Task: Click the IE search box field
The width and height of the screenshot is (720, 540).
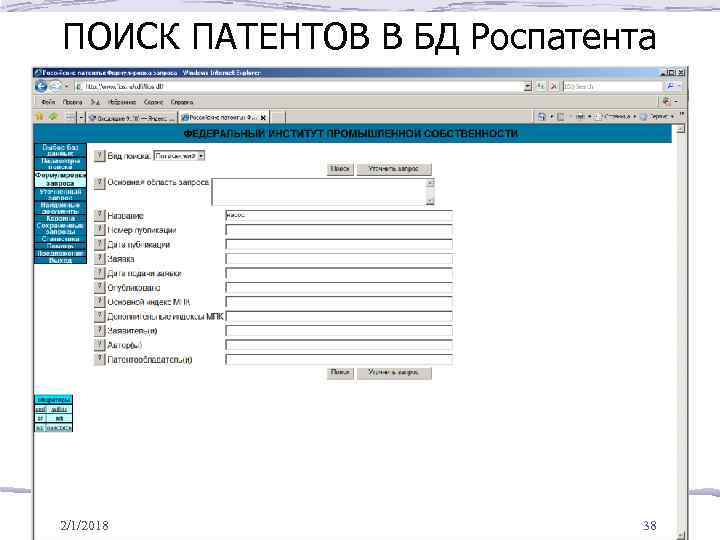Action: (x=613, y=86)
